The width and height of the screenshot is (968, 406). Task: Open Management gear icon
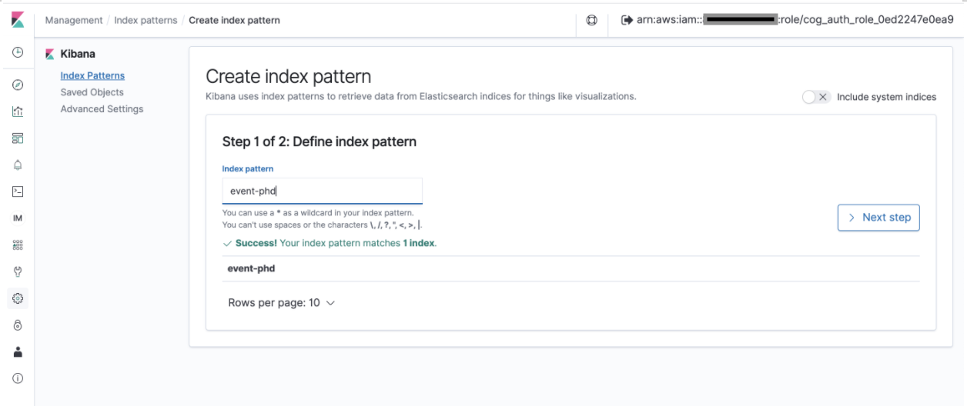point(17,299)
